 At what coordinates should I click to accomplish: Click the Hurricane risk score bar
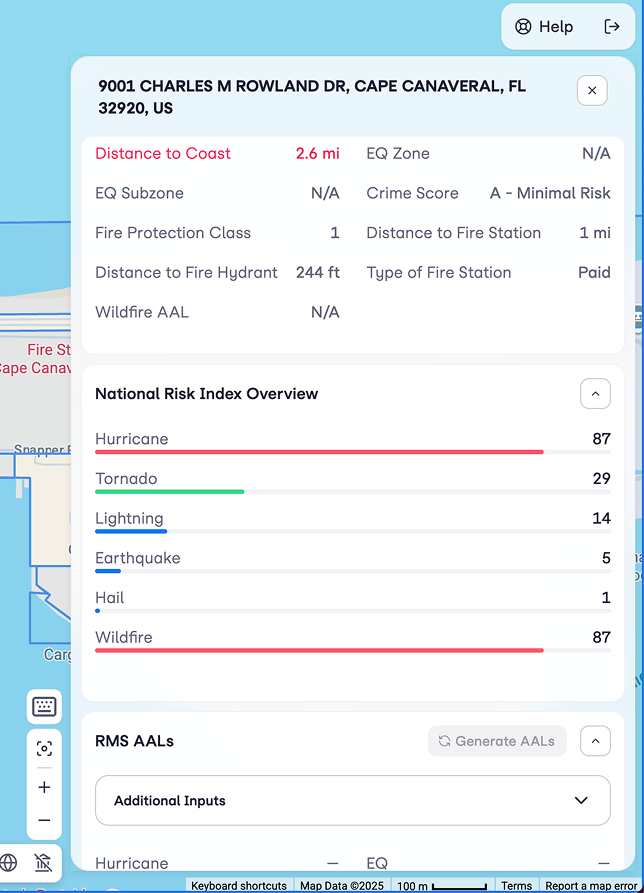(320, 452)
